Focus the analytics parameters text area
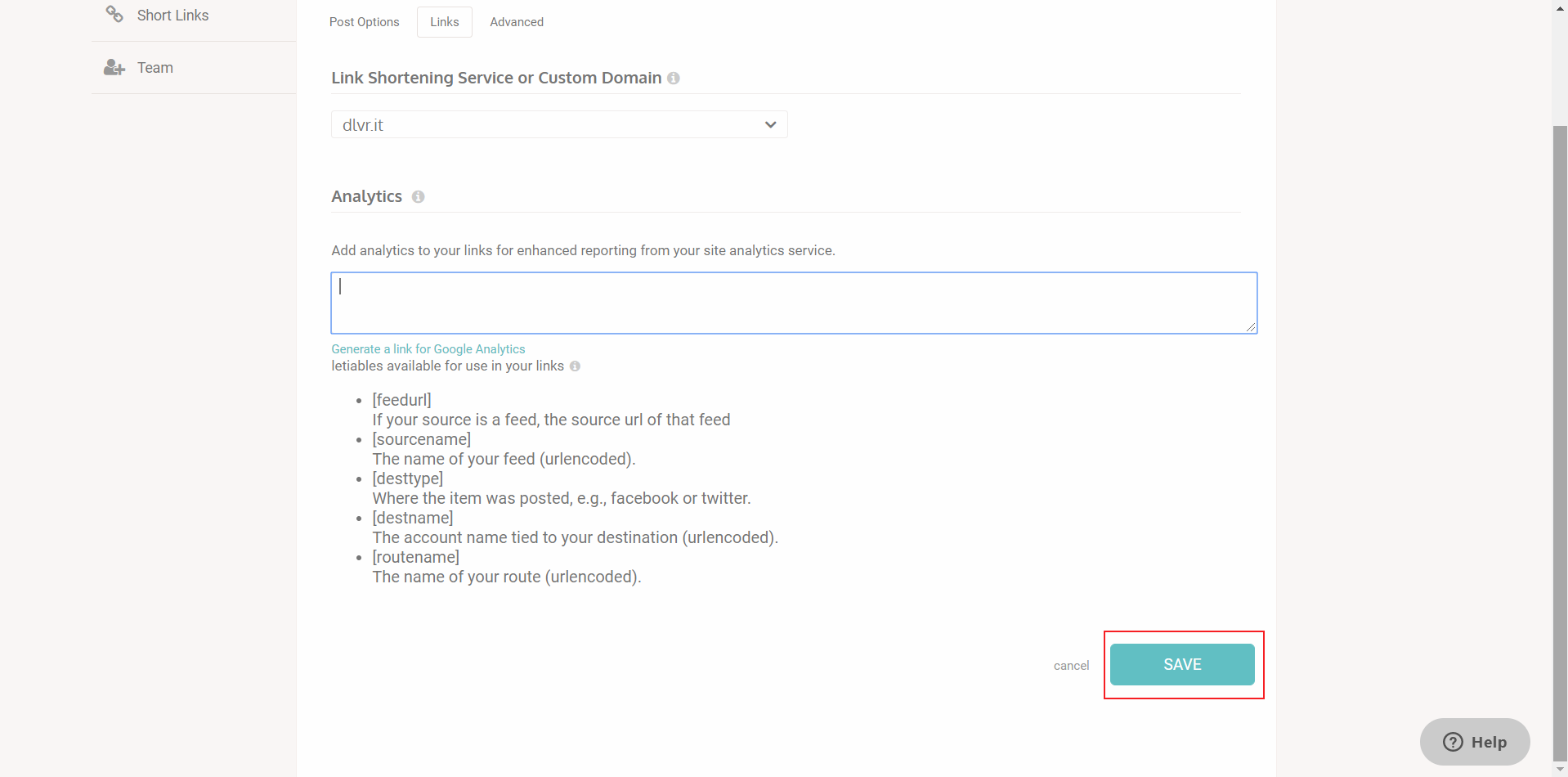 pos(794,303)
